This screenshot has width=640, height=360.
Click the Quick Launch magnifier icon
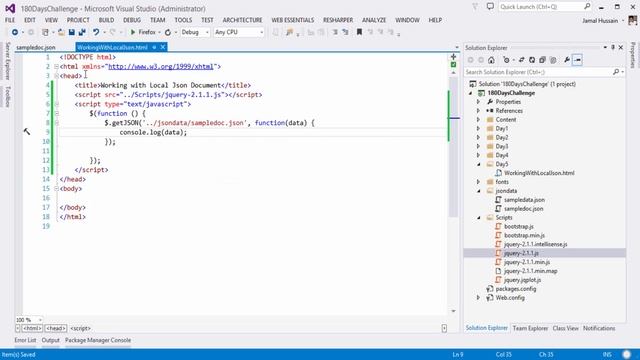click(x=587, y=6)
